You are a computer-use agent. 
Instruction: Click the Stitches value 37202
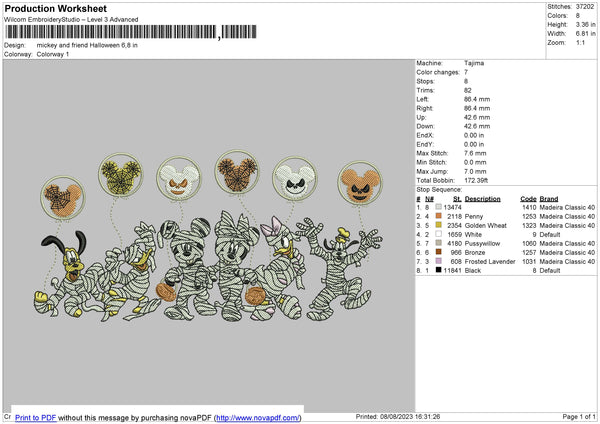[585, 7]
